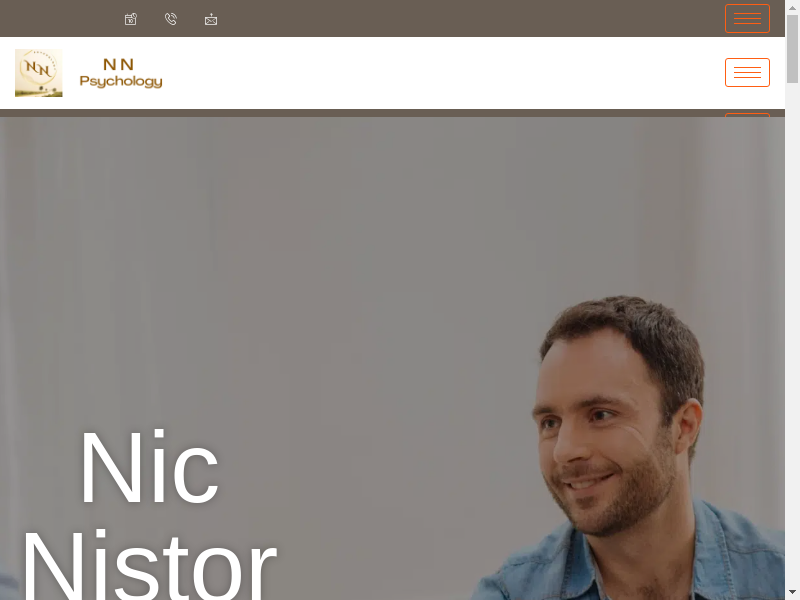800x600 pixels.
Task: Open hamburger menu in top brown bar
Action: (747, 18)
